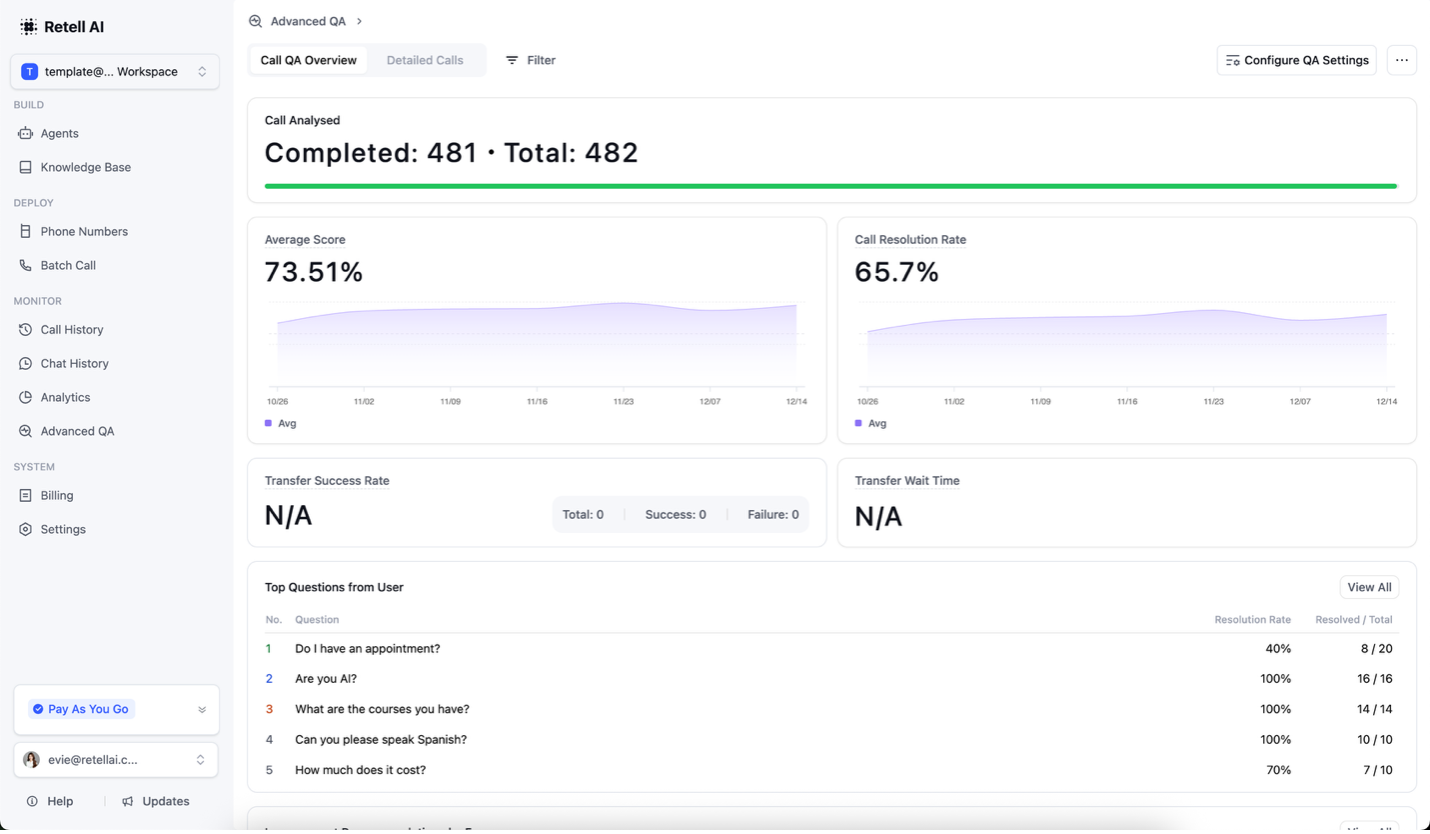Click the 70% resolution rate value
Image resolution: width=1430 pixels, height=834 pixels.
[1278, 770]
